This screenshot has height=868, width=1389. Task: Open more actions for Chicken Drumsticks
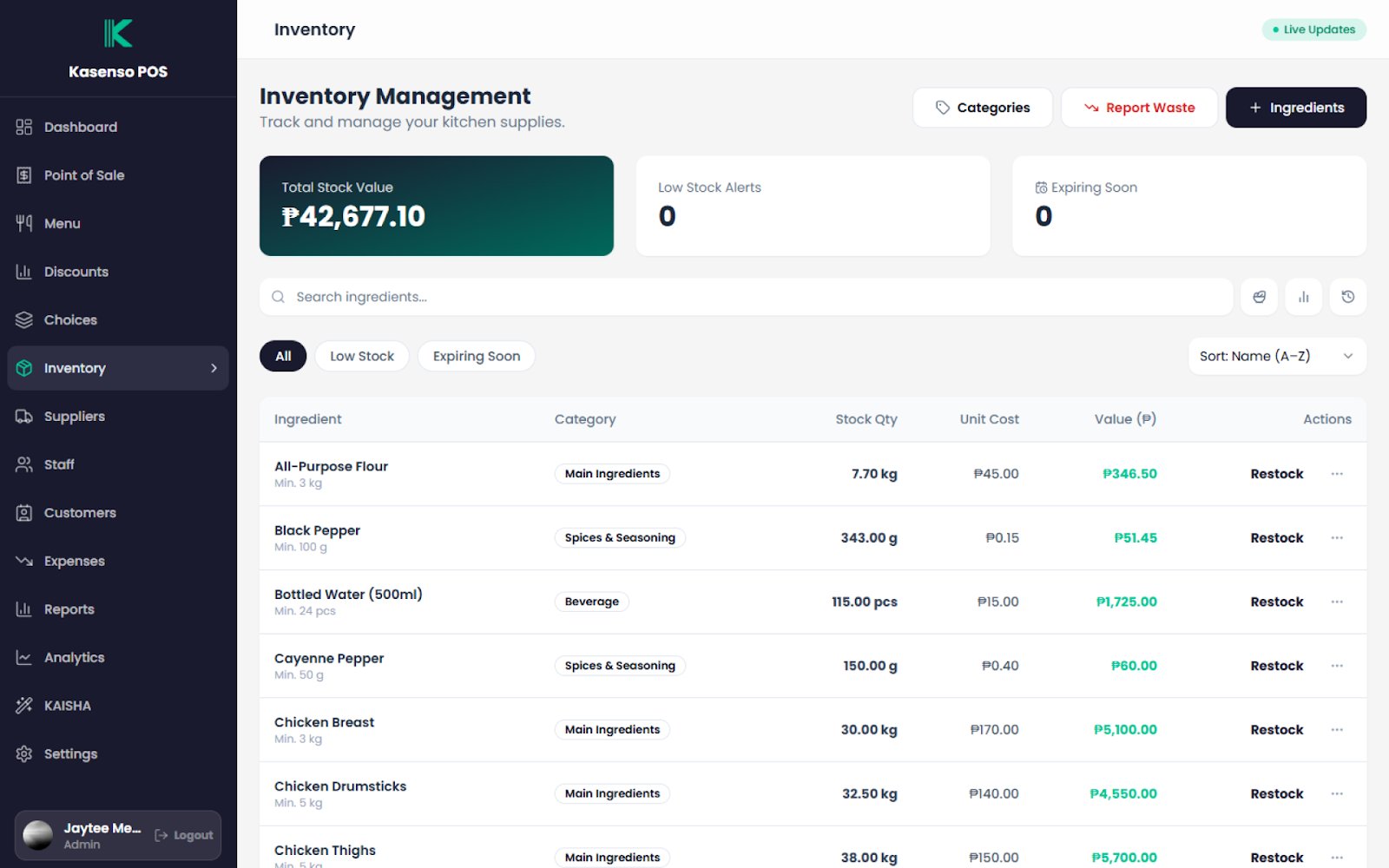coord(1337,793)
